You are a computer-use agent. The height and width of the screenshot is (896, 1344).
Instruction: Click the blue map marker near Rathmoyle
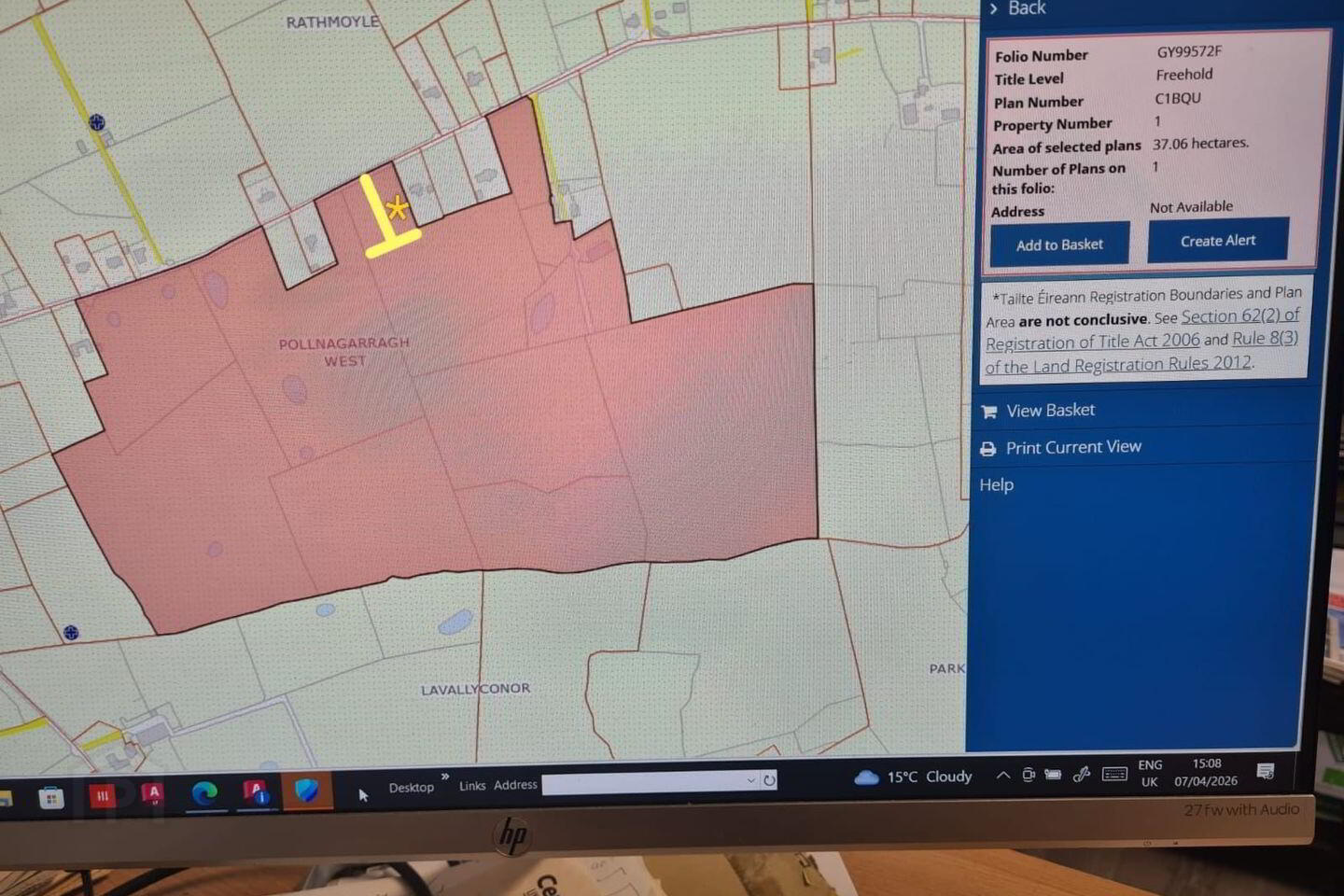[96, 122]
